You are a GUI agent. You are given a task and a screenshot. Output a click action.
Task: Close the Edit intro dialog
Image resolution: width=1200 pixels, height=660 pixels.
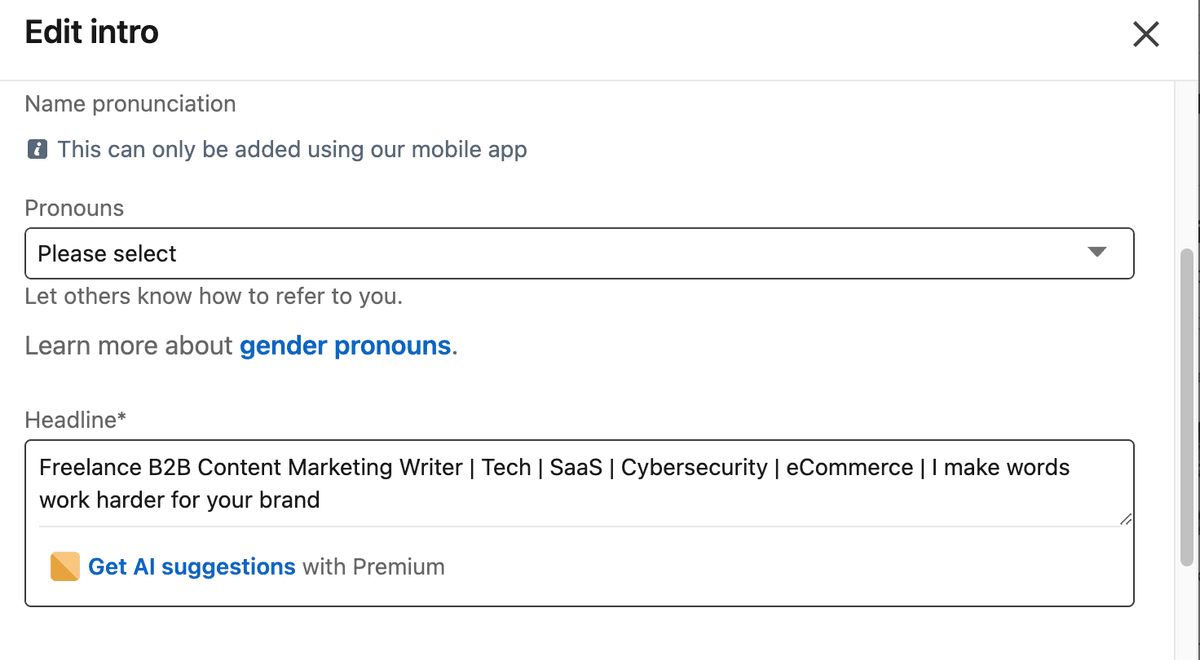click(x=1145, y=34)
